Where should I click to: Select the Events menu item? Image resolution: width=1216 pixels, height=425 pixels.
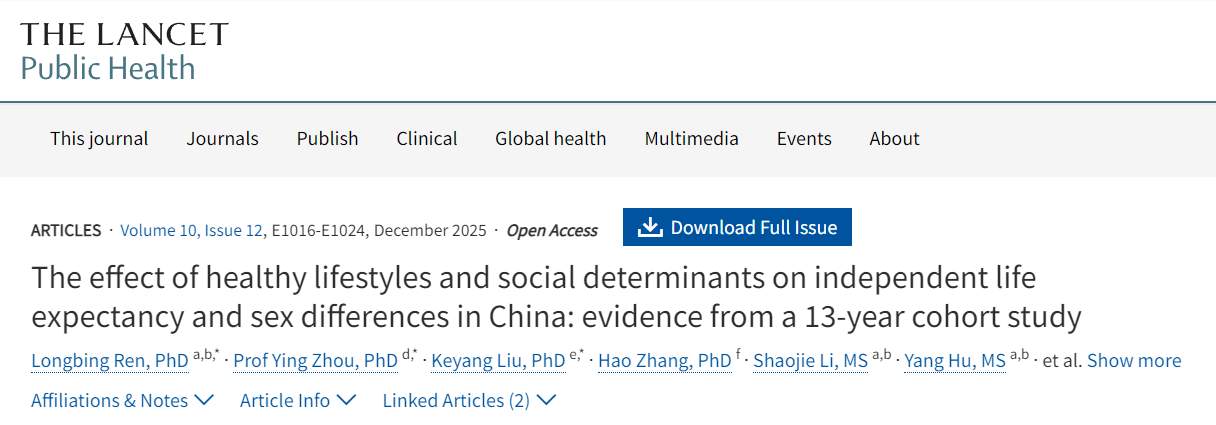pyautogui.click(x=804, y=139)
